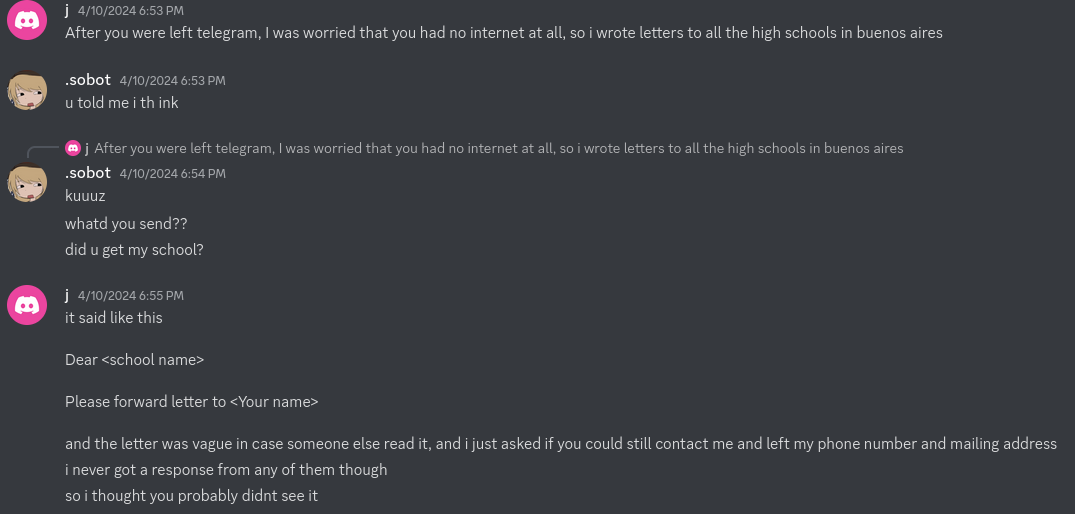Click the 'did u get my school?' message
1075x514 pixels.
(x=134, y=249)
